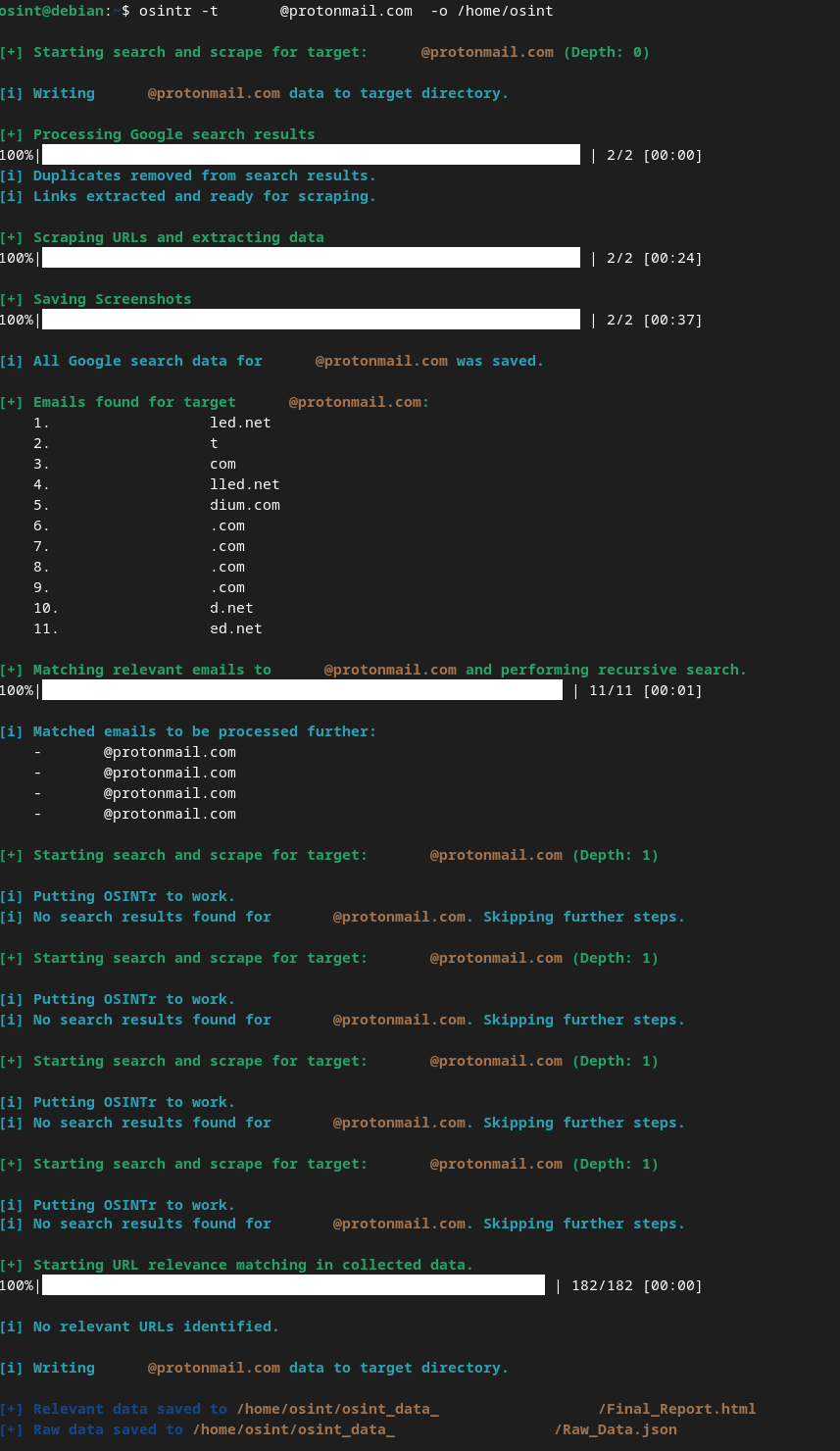Click the scraping progress bar showing 2/2 [00:24]
The width and height of the screenshot is (840, 1451).
point(311,258)
